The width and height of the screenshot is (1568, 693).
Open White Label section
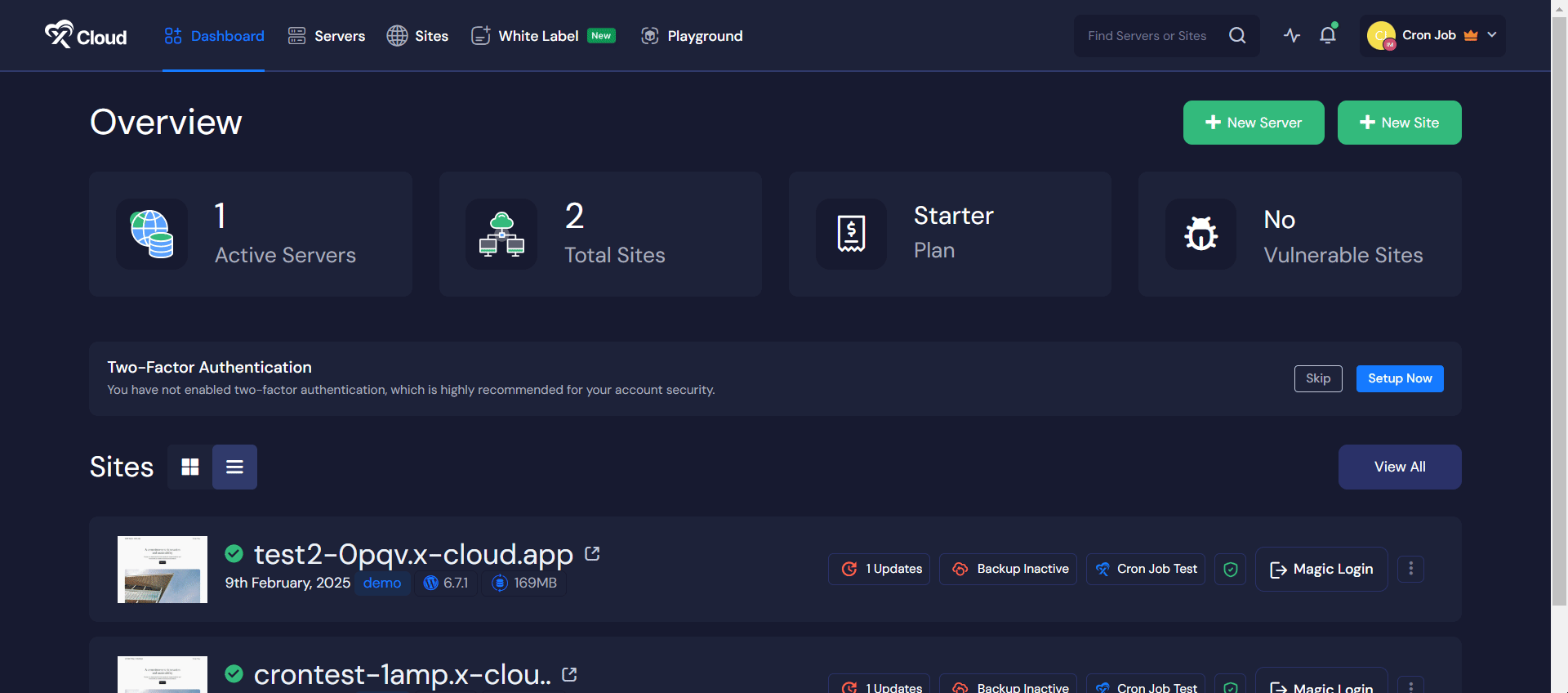(x=543, y=36)
